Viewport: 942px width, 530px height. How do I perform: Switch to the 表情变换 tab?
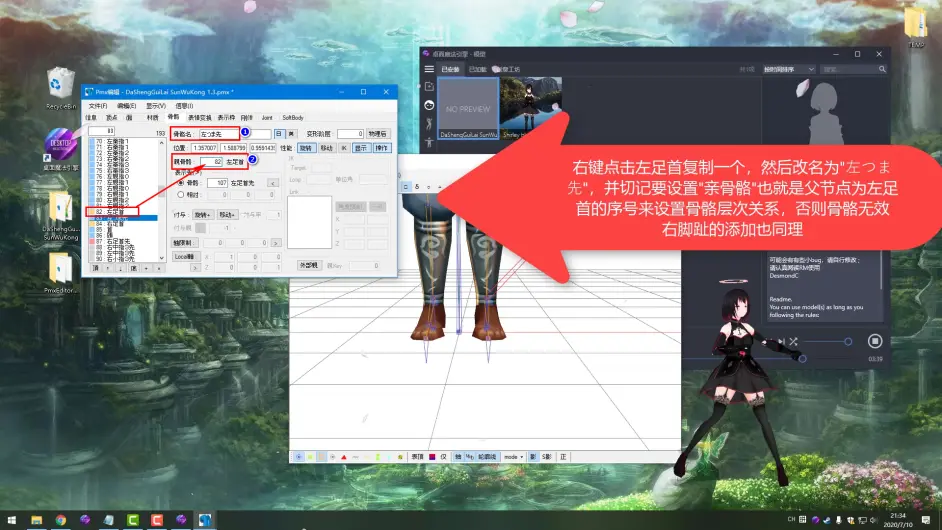point(199,118)
